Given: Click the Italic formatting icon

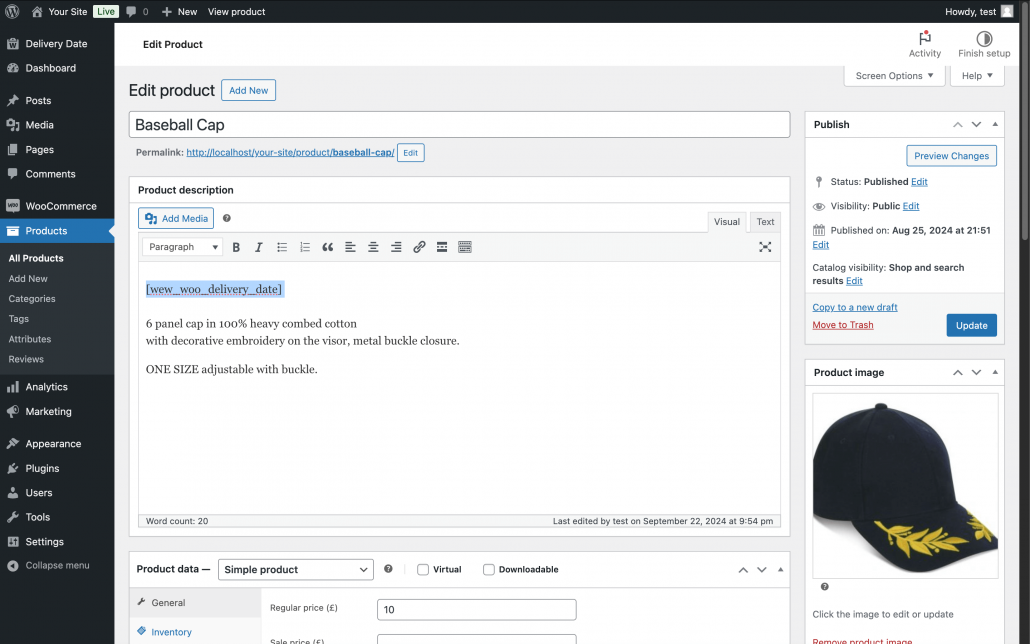Looking at the screenshot, I should click(259, 247).
